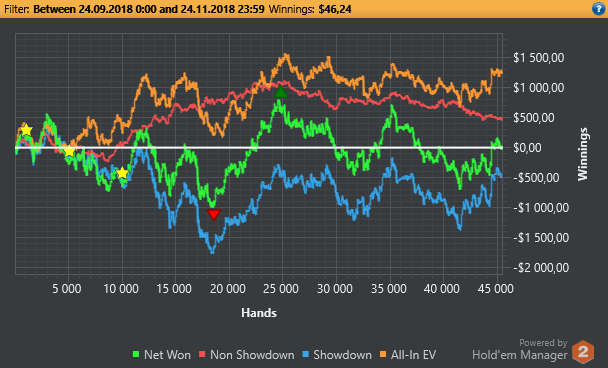The image size is (608, 368).
Task: Open the help question mark icon
Action: click(x=598, y=9)
